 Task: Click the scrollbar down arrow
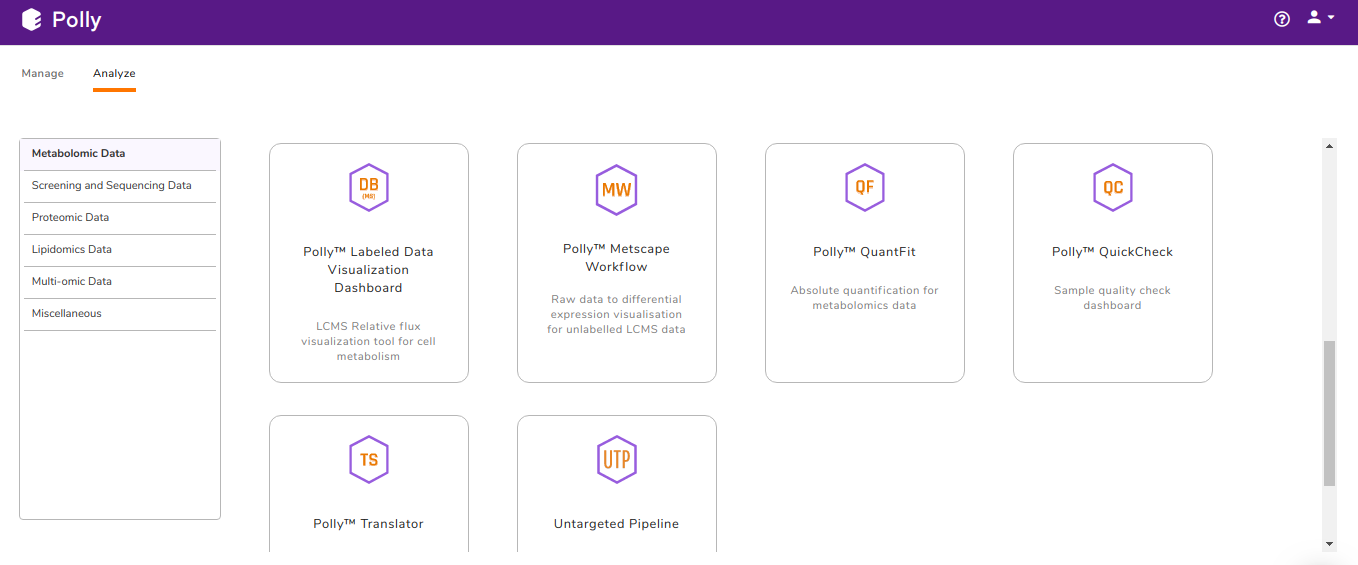coord(1329,544)
